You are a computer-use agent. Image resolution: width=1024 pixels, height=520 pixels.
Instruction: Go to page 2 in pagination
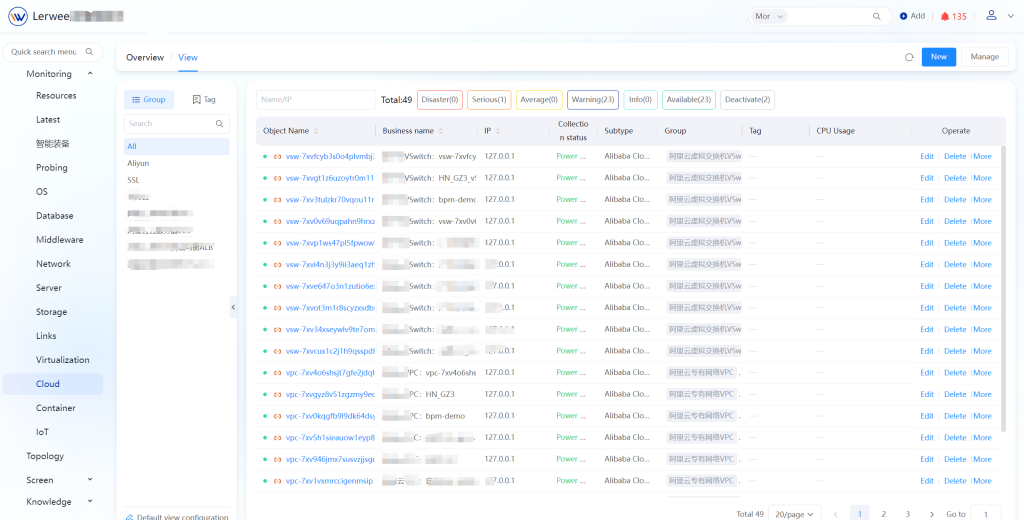[x=884, y=514]
